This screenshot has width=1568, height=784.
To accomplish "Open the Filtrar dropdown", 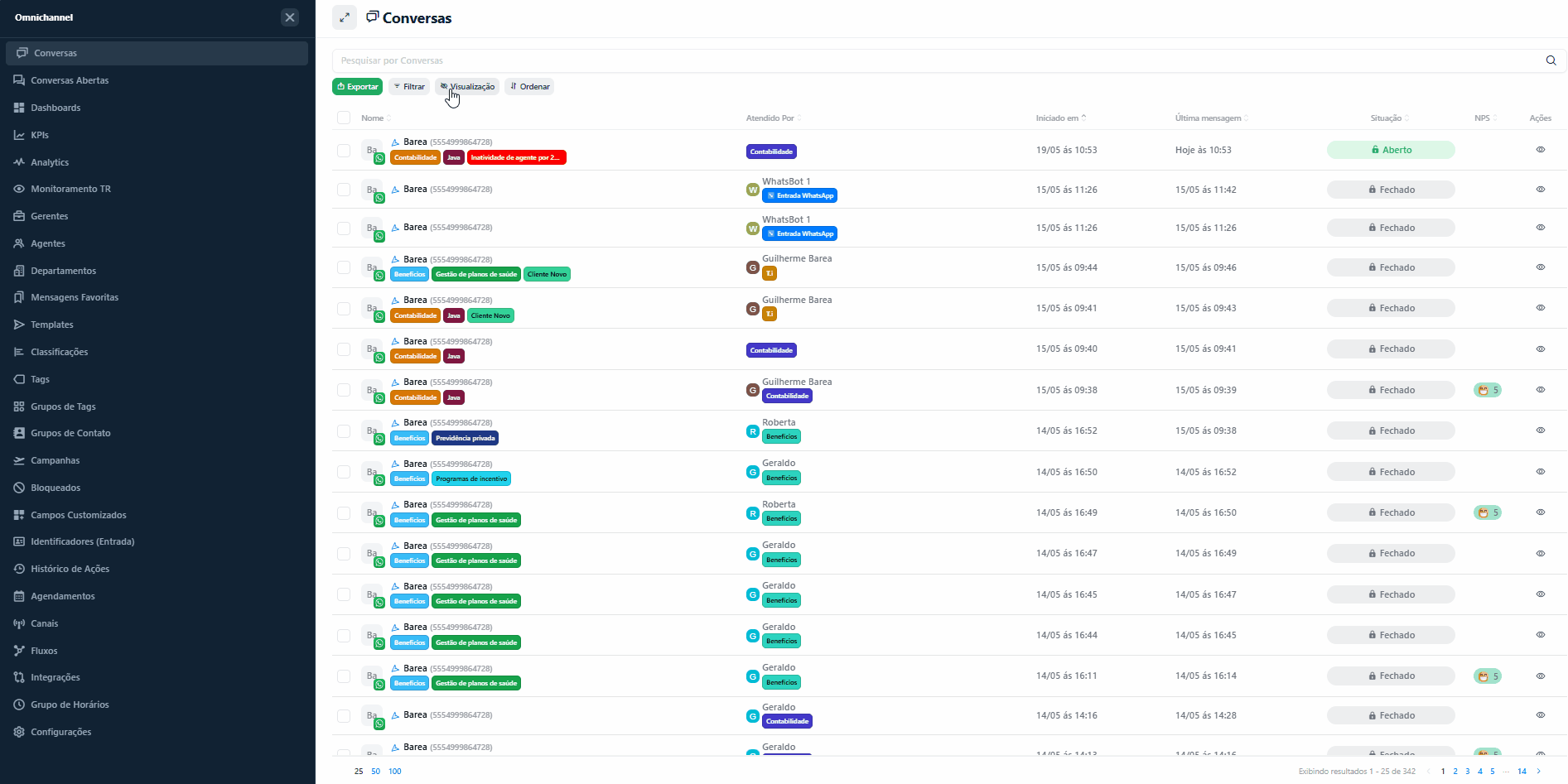I will point(409,86).
